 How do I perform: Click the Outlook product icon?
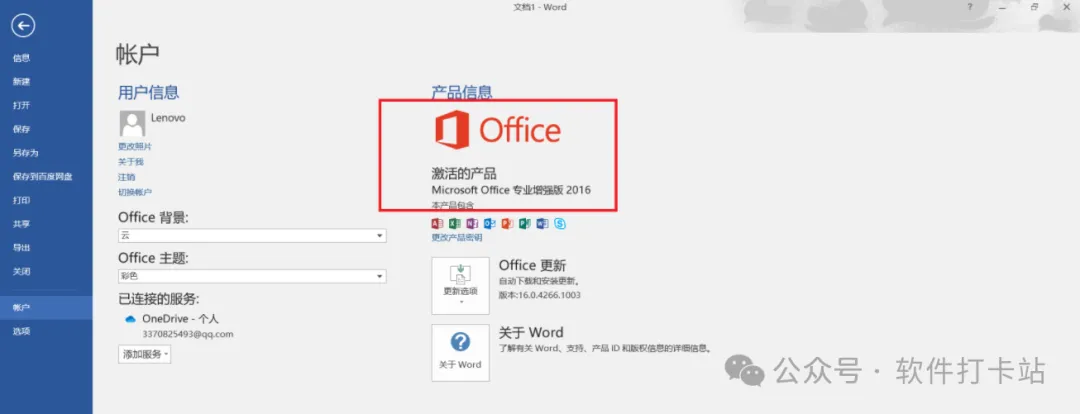[490, 223]
